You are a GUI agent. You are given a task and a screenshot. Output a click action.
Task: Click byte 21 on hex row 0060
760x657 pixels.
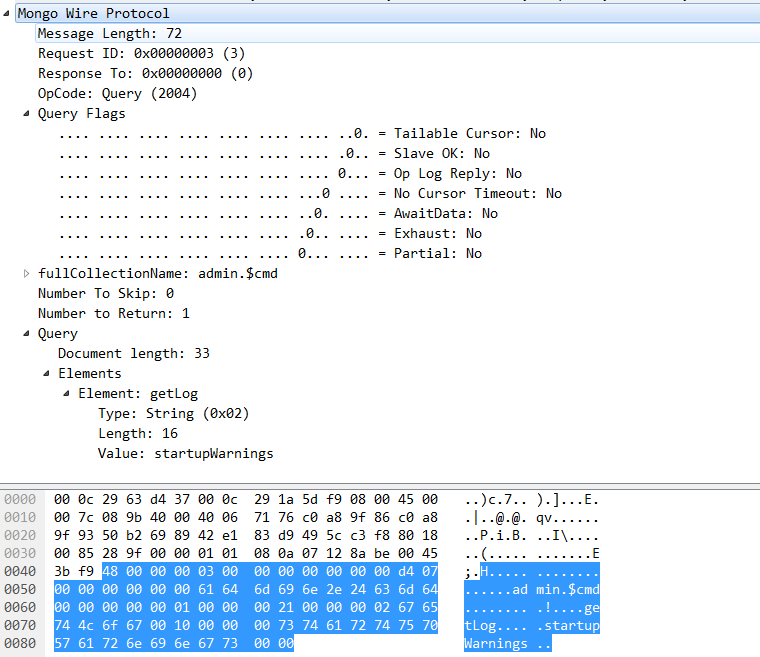tap(286, 607)
